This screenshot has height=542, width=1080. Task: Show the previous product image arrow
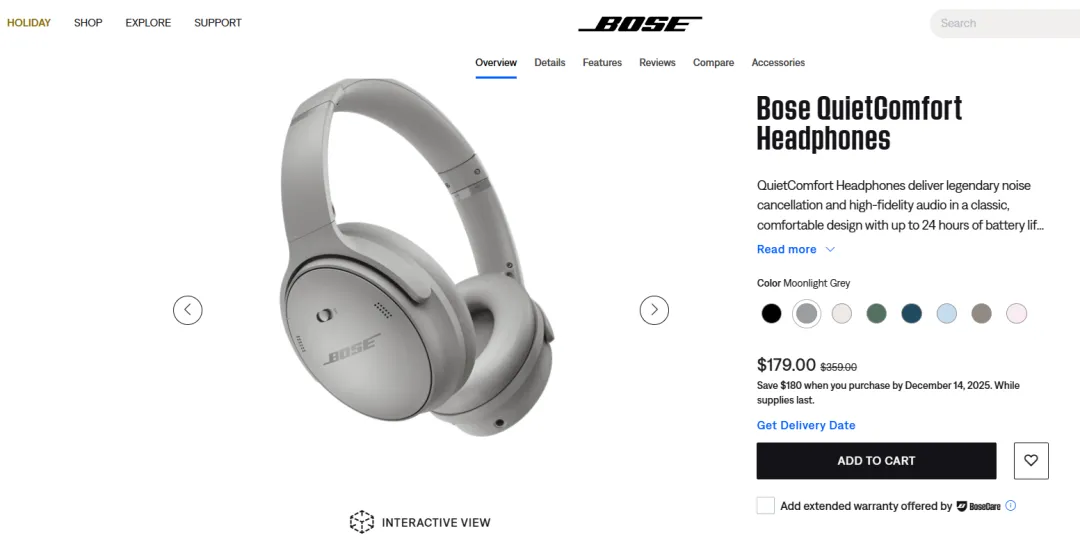click(187, 310)
